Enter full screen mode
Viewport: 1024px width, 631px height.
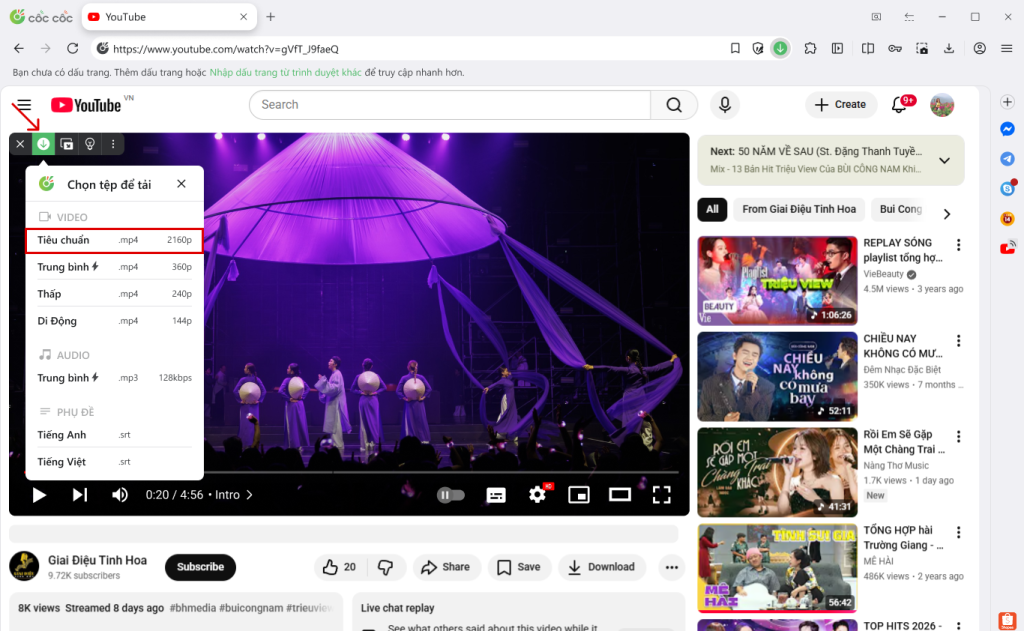[662, 495]
